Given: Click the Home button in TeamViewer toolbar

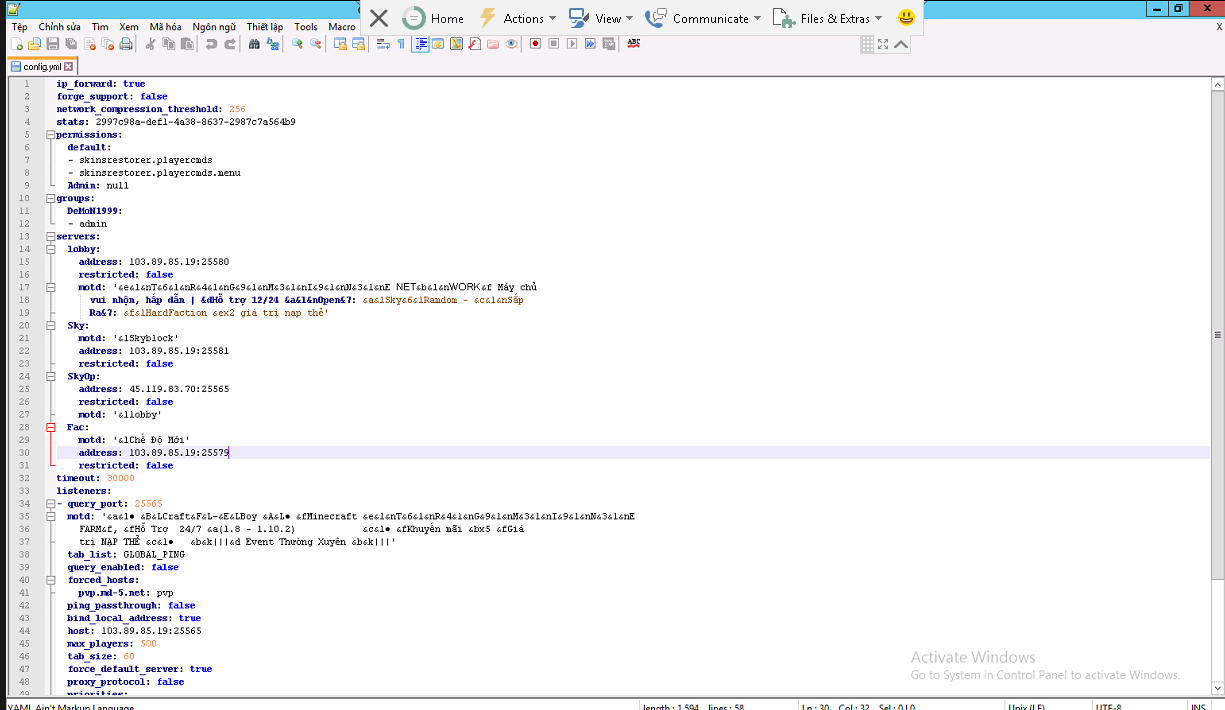Looking at the screenshot, I should pos(434,18).
